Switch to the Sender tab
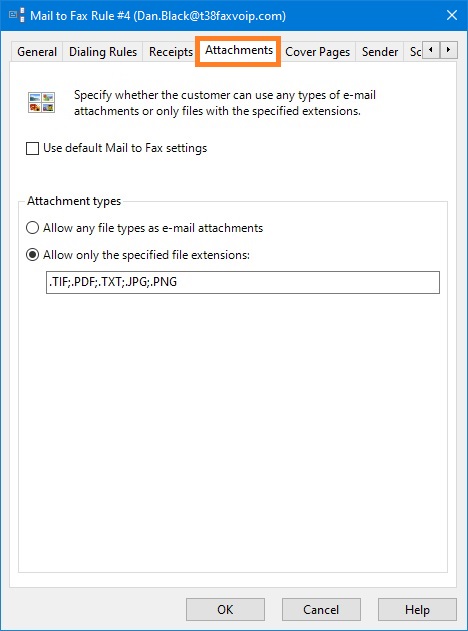The width and height of the screenshot is (468, 631). (379, 52)
